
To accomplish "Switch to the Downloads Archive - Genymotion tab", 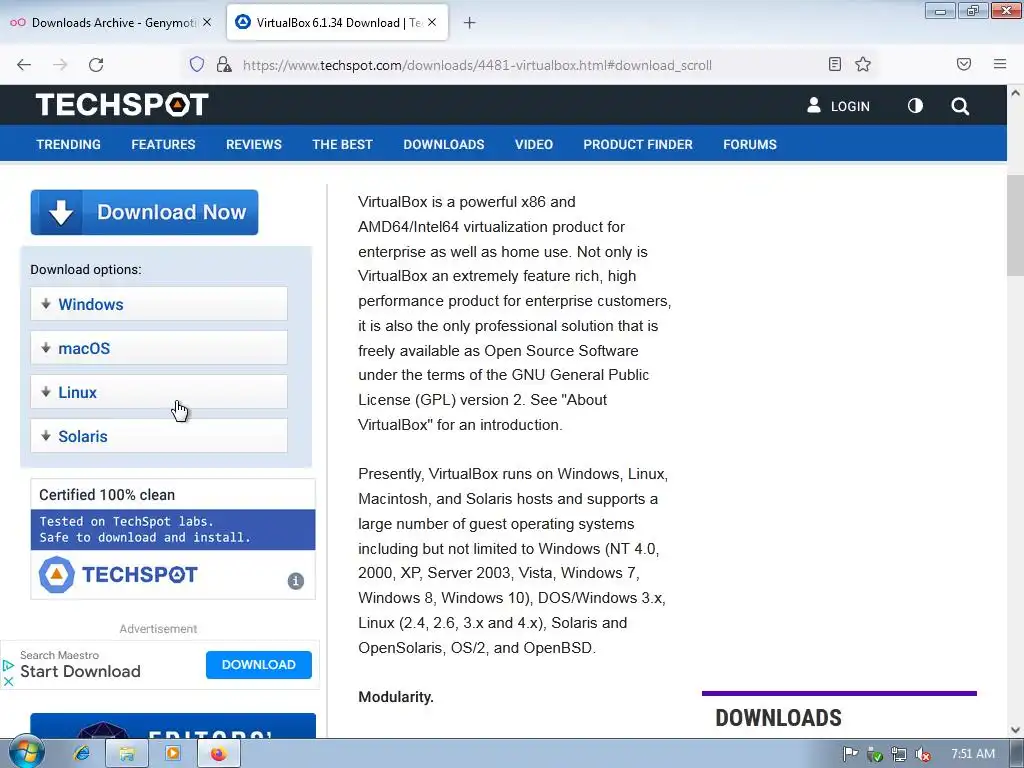I will (111, 22).
